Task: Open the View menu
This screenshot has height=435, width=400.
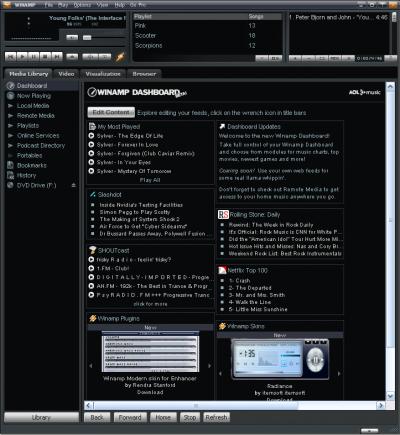Action: coord(102,5)
